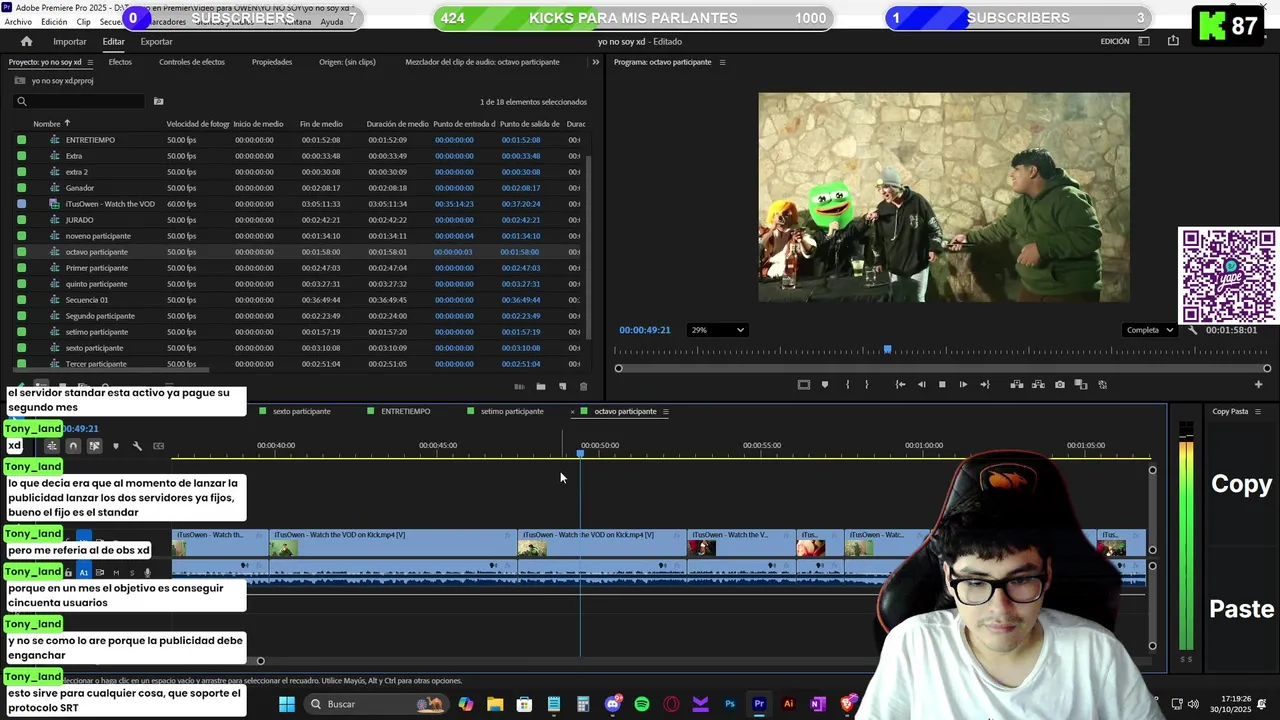This screenshot has width=1280, height=720.
Task: Click the safe margins frame icon
Action: coord(803,384)
